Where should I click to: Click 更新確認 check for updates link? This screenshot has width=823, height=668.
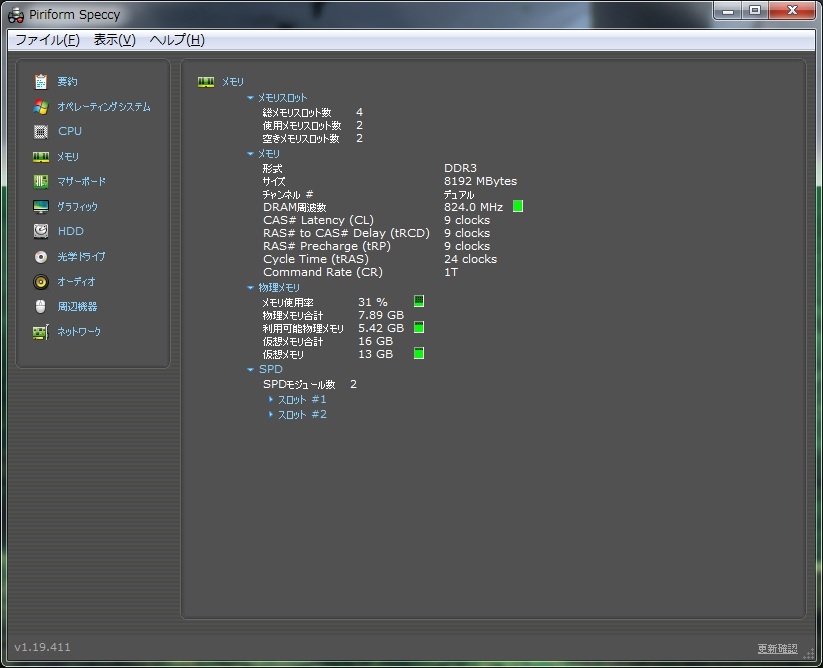pos(777,649)
